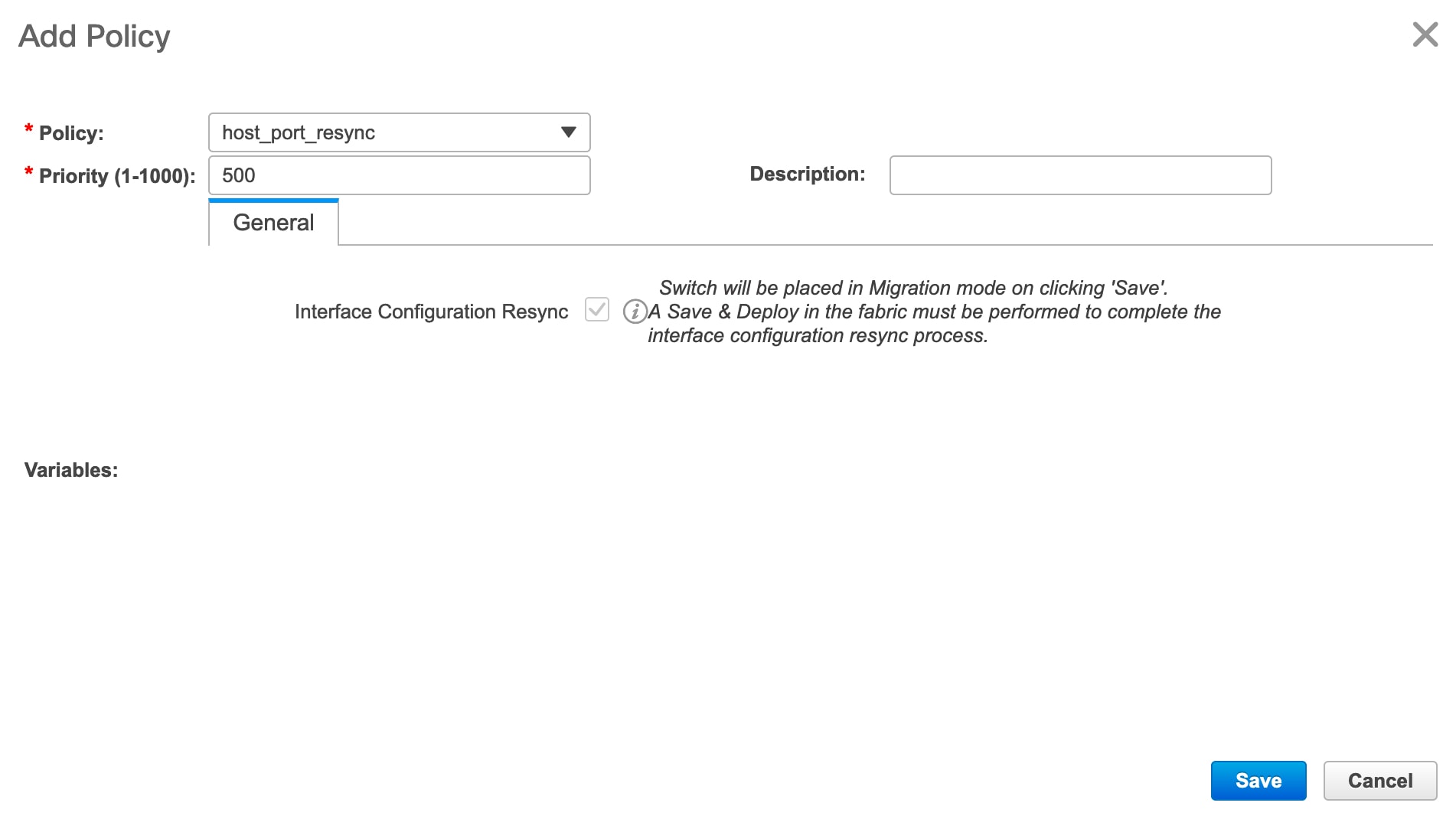Click the 'Add Policy' dialog title

point(94,36)
